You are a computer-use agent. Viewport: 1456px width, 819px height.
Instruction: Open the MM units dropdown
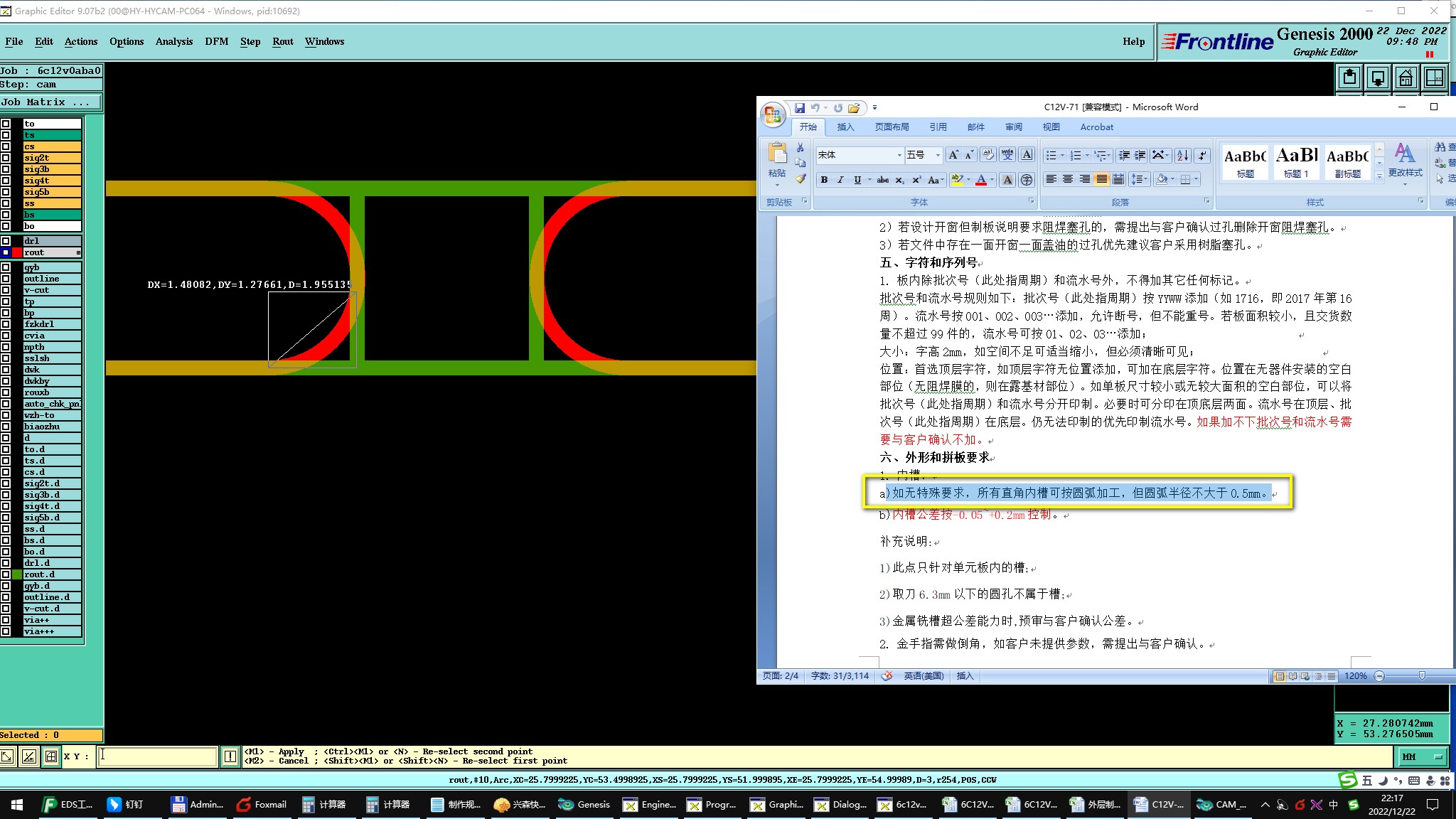pyautogui.click(x=1422, y=757)
